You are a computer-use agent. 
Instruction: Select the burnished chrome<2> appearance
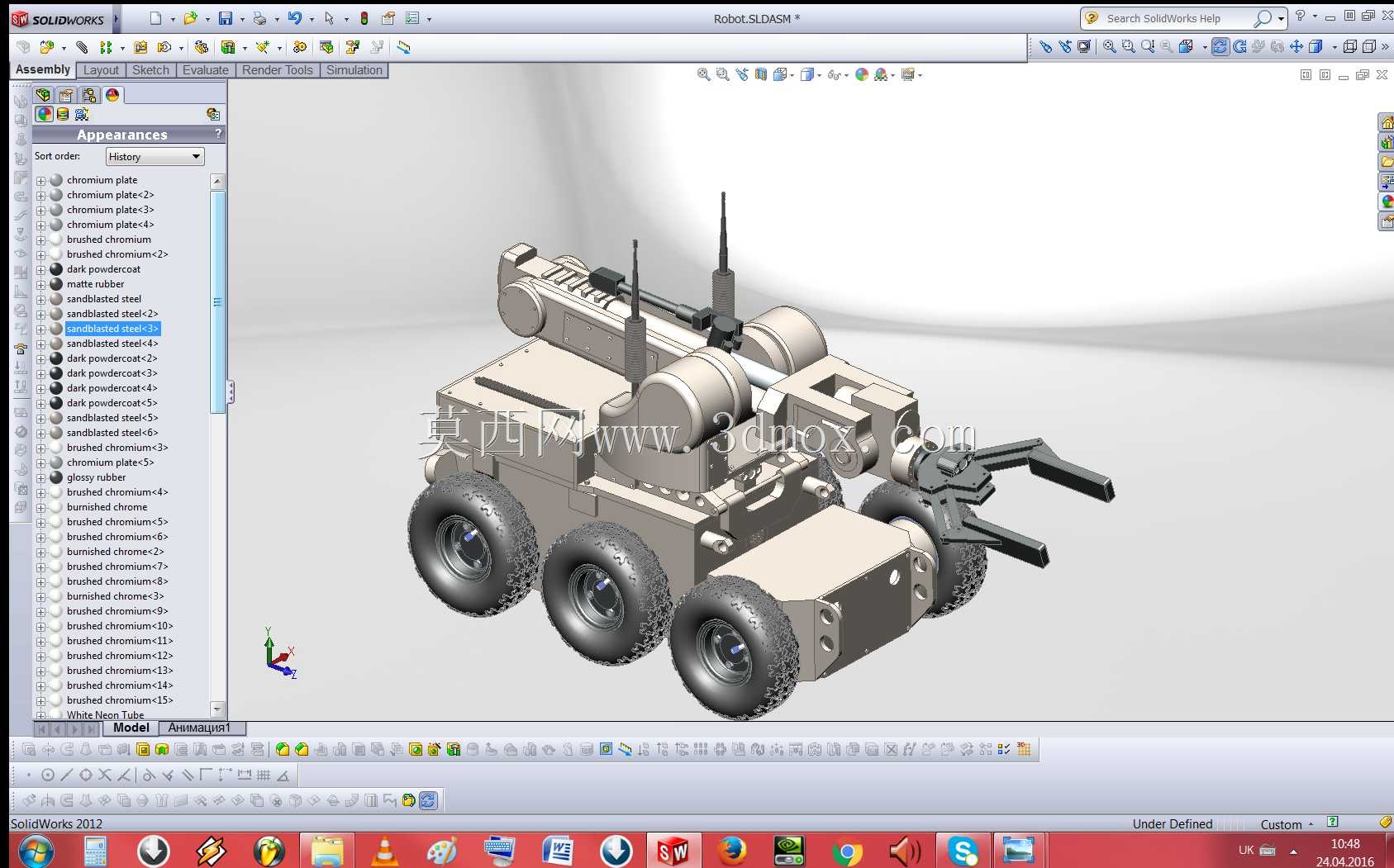pos(115,552)
